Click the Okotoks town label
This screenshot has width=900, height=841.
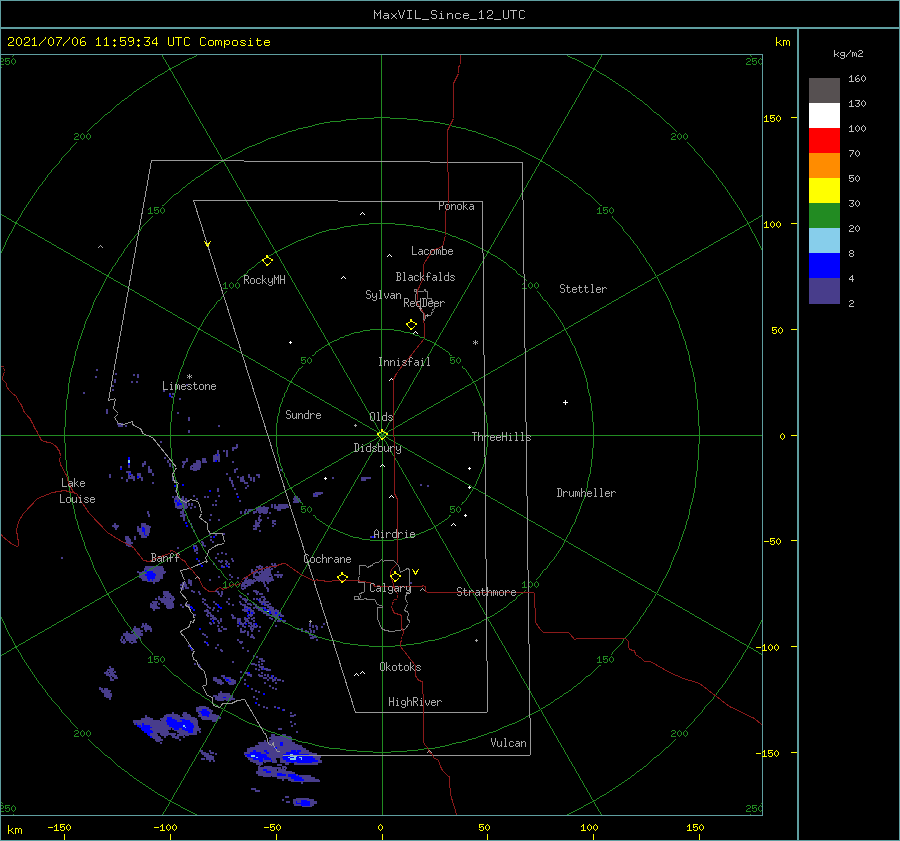tap(400, 667)
